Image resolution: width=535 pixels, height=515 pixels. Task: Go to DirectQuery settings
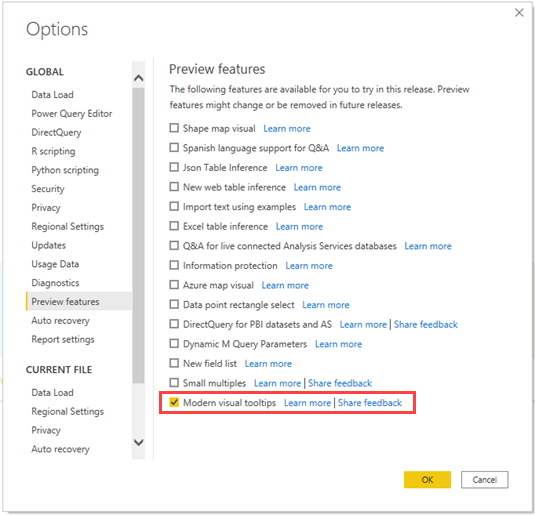point(56,132)
